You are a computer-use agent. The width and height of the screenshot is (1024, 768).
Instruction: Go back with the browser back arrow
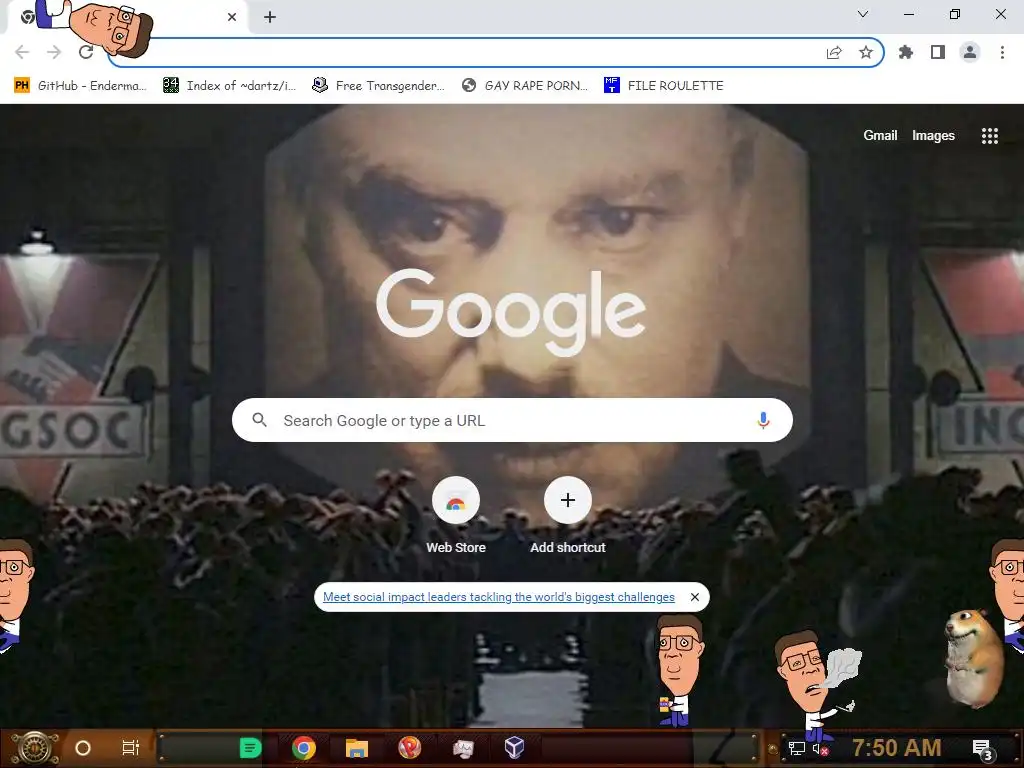(22, 52)
